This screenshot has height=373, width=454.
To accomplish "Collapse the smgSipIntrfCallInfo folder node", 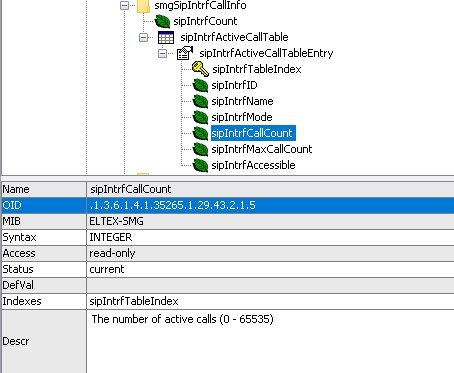I will point(124,5).
